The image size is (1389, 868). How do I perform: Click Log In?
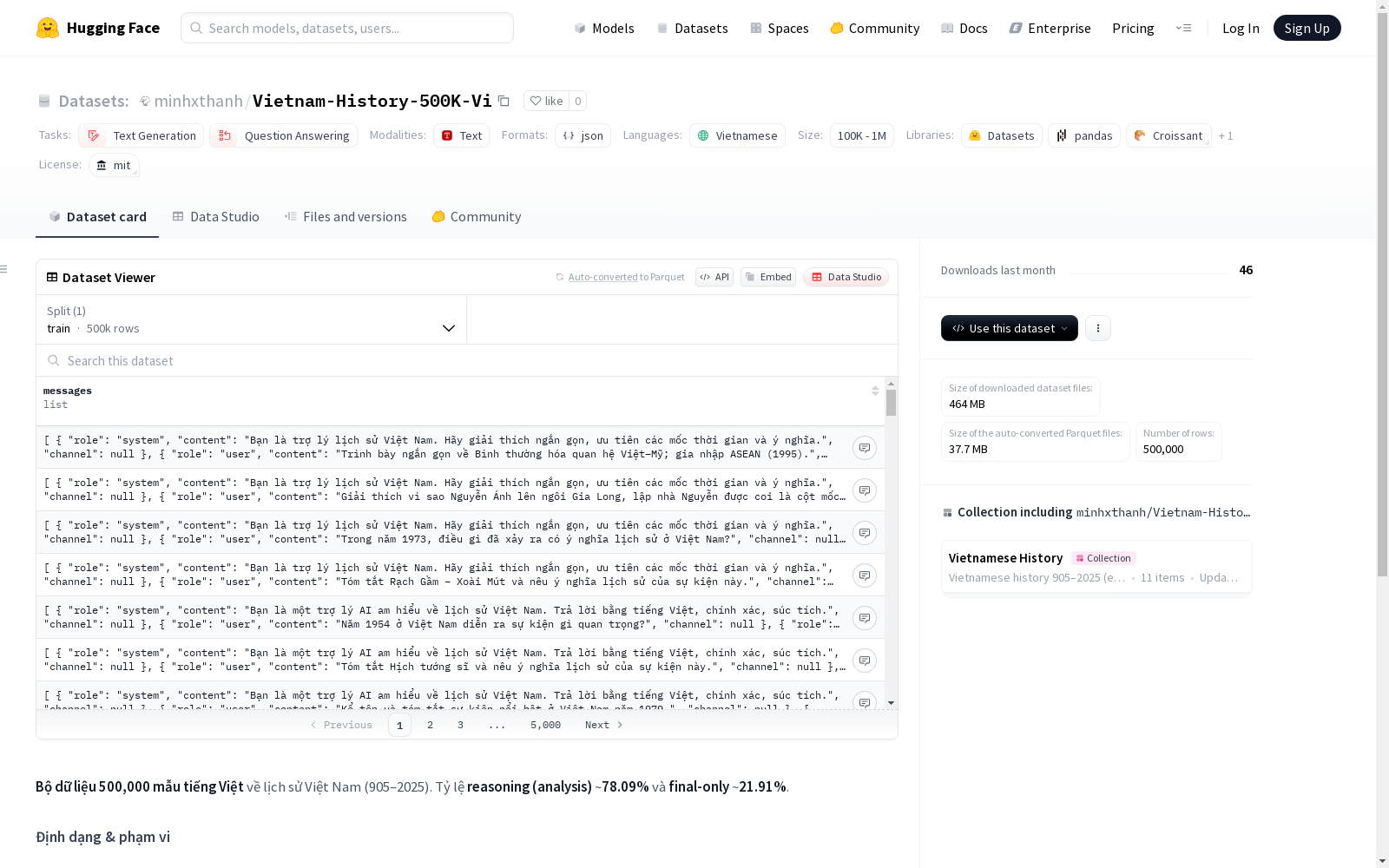click(x=1241, y=28)
